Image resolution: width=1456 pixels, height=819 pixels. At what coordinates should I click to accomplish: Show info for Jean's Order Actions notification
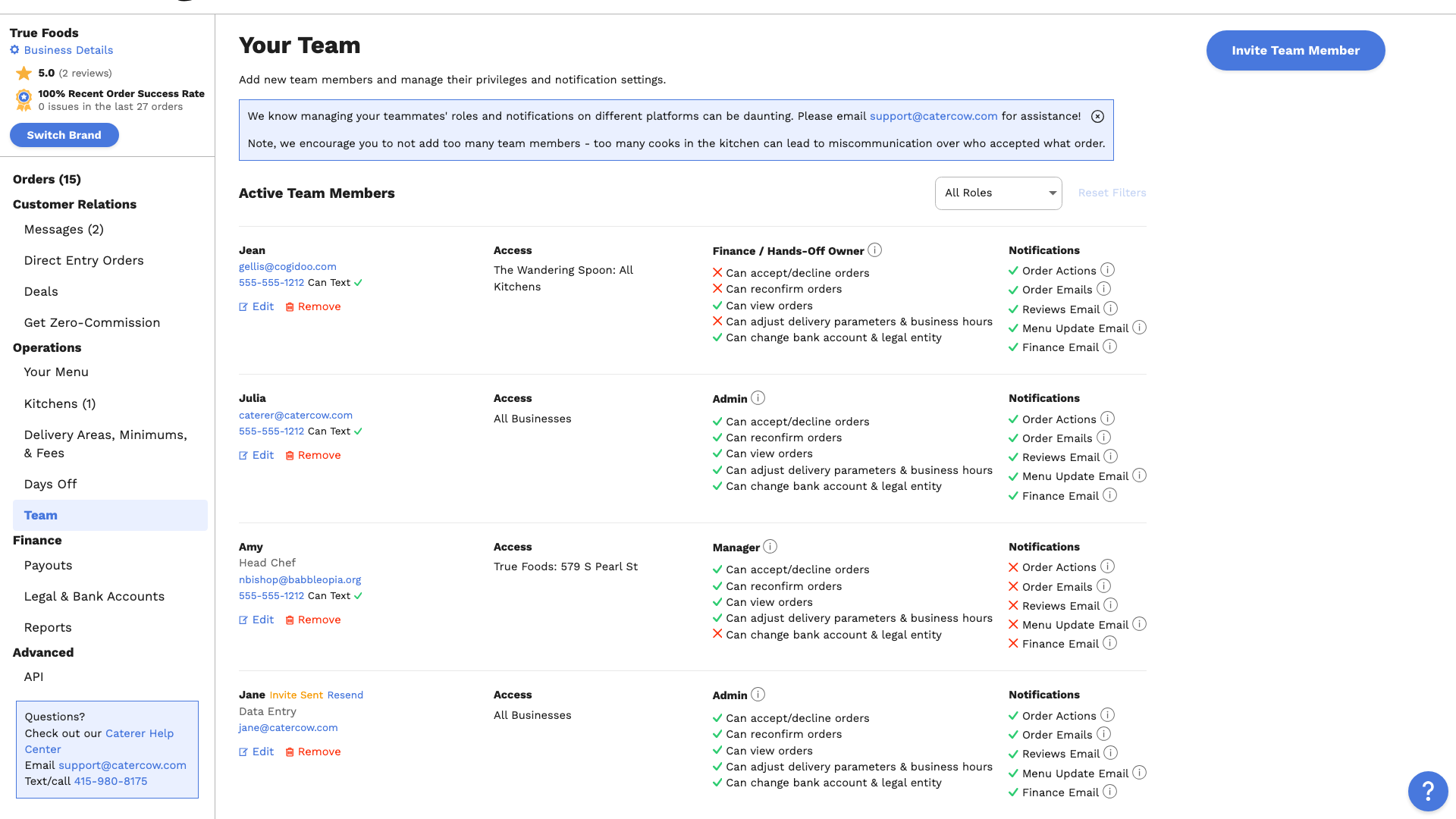[1107, 269]
